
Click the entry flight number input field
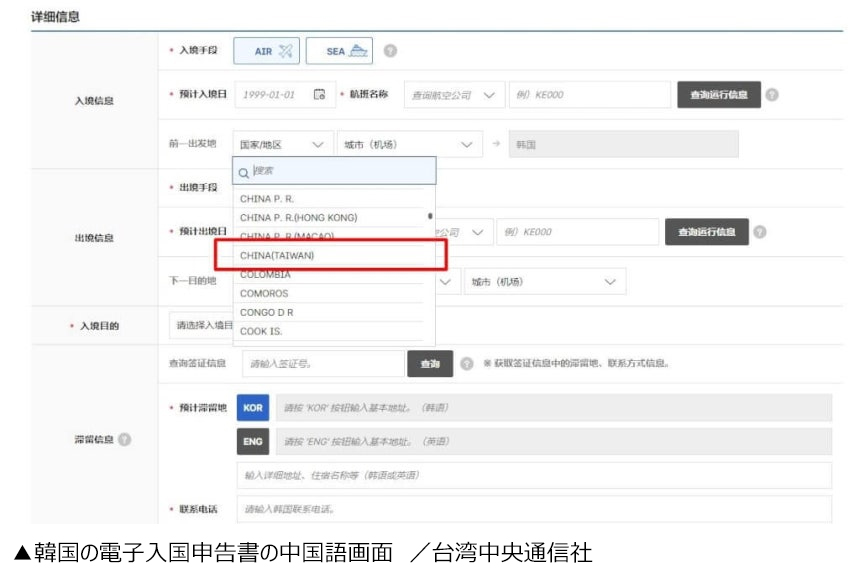588,95
